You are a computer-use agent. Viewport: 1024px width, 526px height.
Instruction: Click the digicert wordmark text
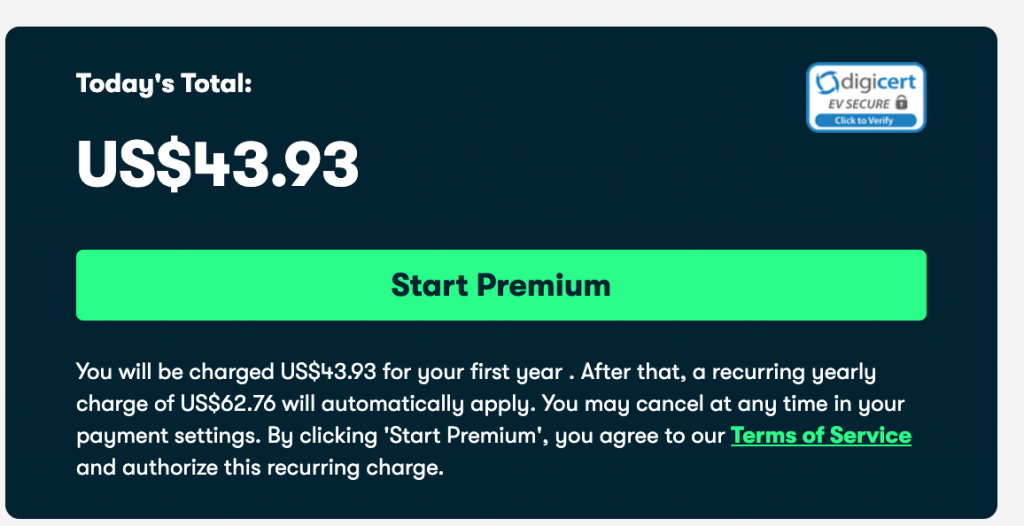pos(878,82)
